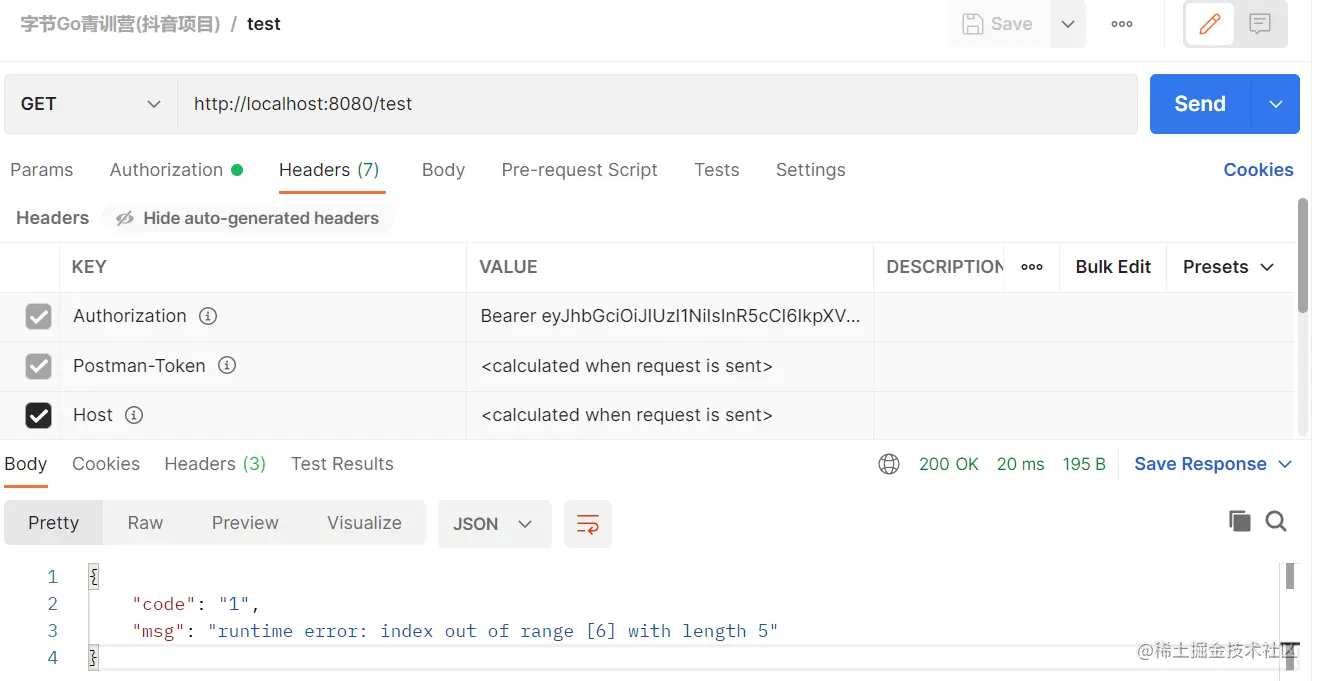Open the JSON format dropdown
The height and width of the screenshot is (681, 1318).
[494, 524]
